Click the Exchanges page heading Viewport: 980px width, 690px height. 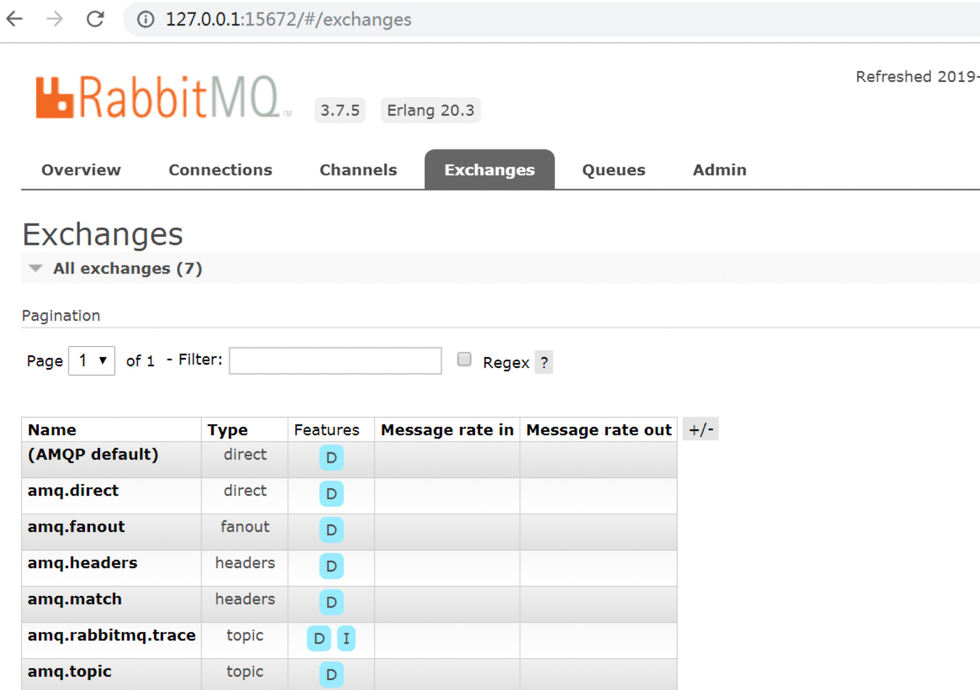coord(103,235)
